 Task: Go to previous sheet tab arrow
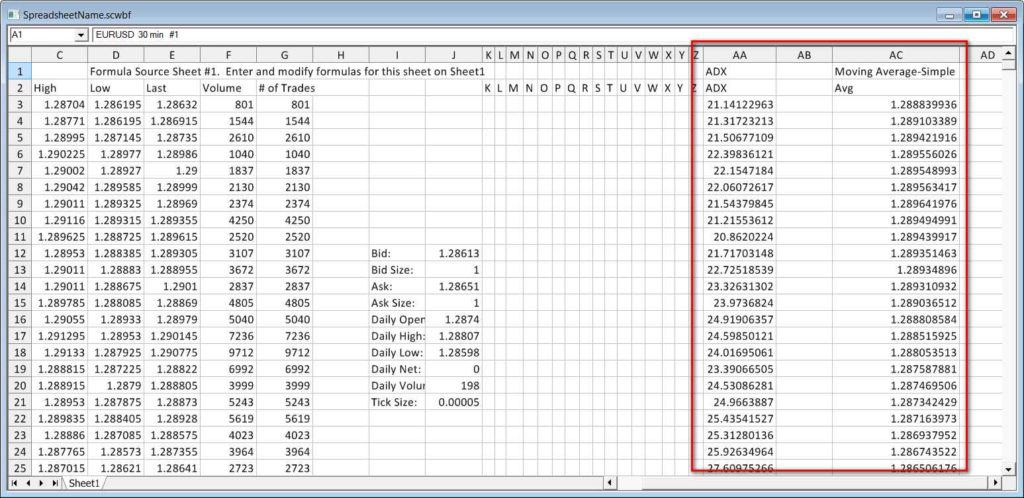tap(28, 483)
